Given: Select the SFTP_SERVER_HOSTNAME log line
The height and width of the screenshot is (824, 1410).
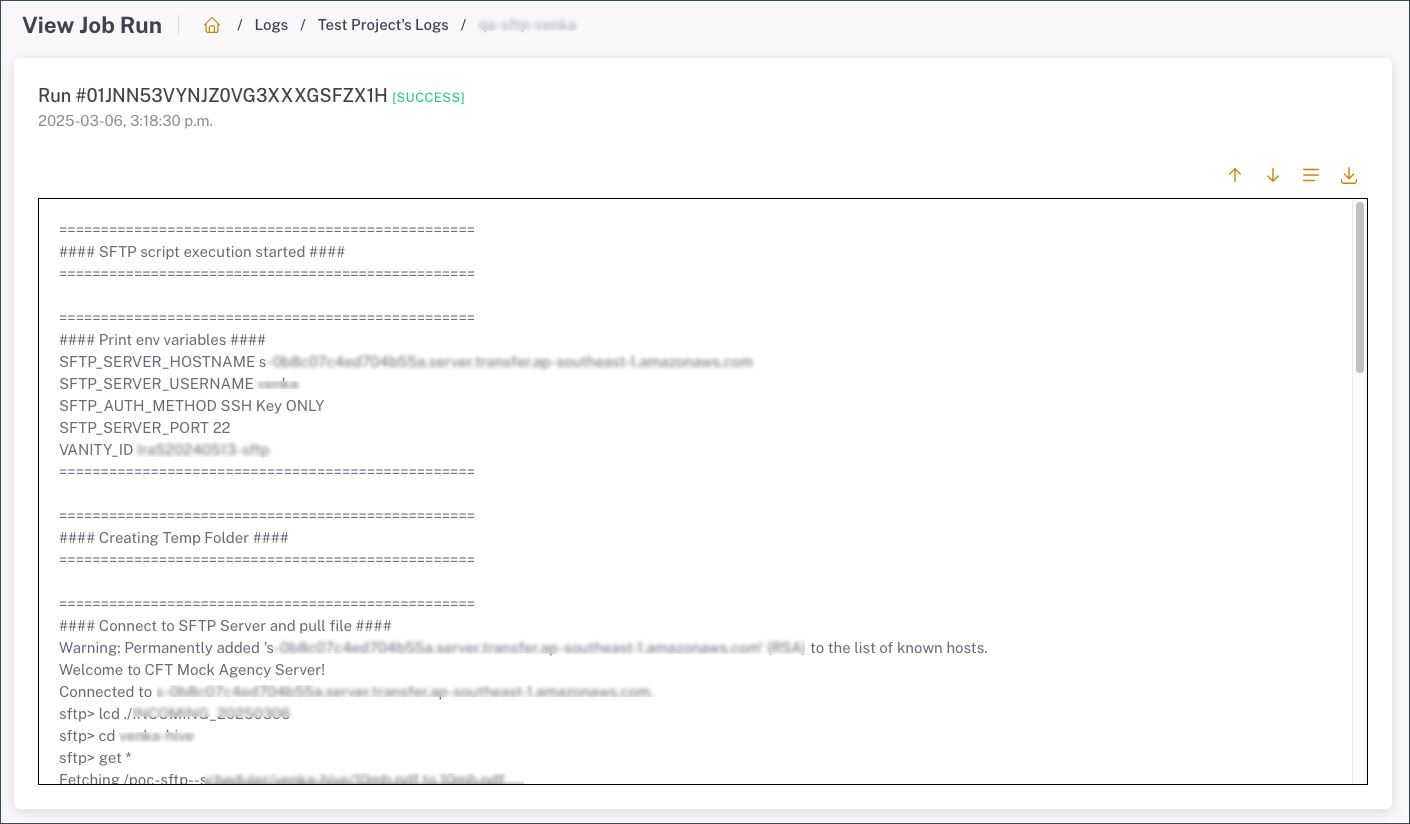Looking at the screenshot, I should [405, 361].
